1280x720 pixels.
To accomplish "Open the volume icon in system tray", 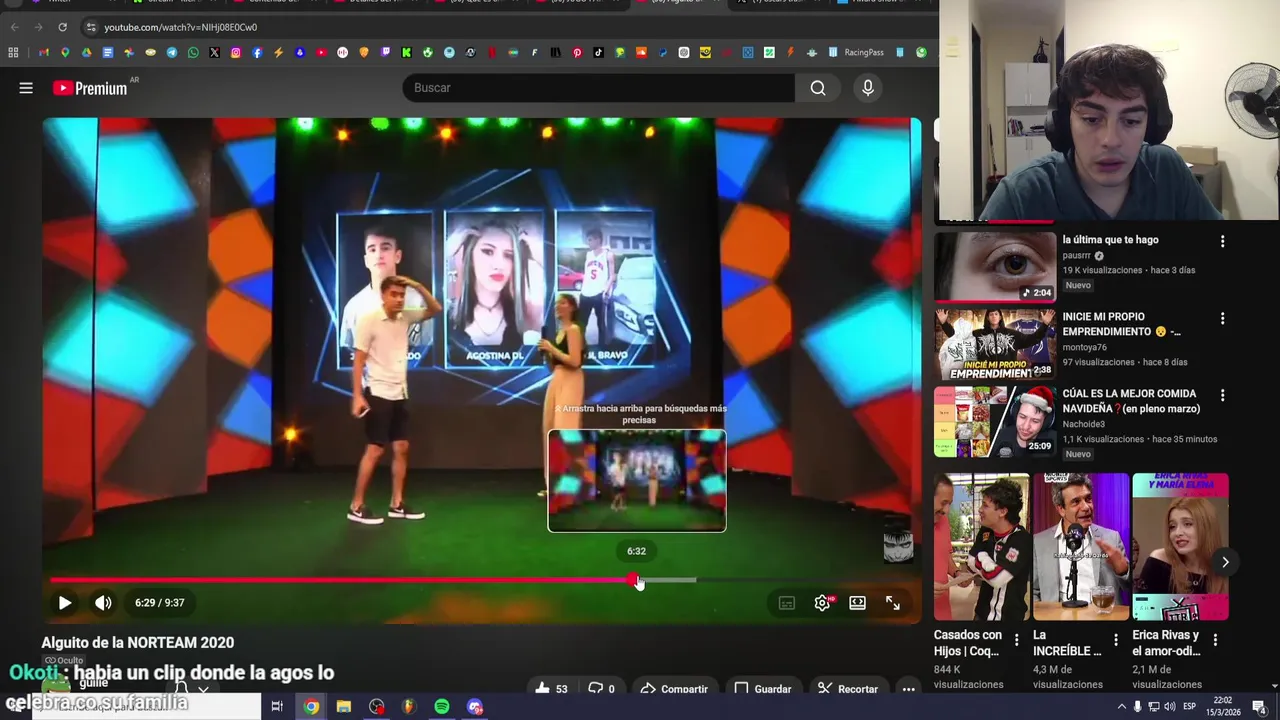I will (x=1170, y=707).
